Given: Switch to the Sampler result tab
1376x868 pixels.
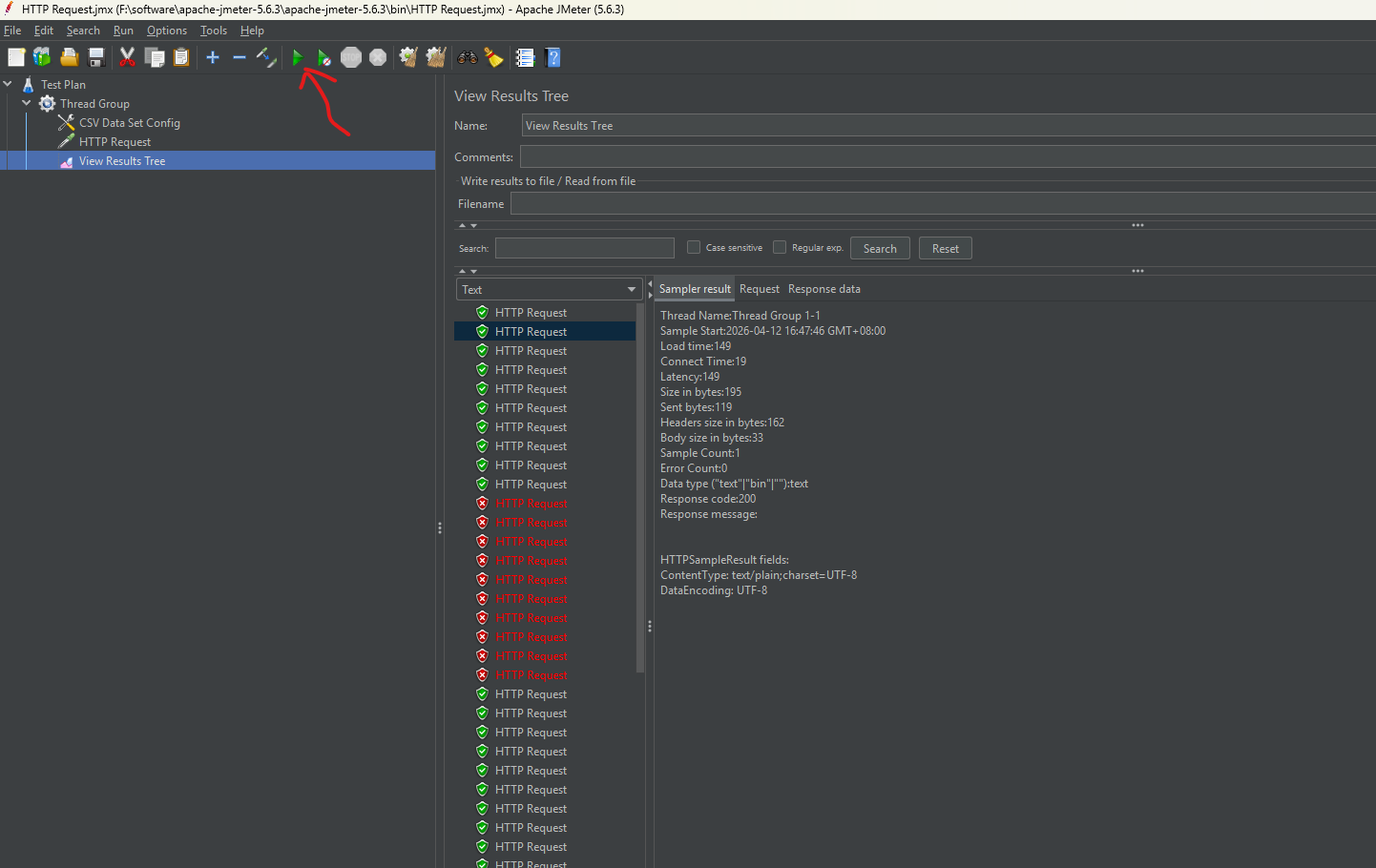Looking at the screenshot, I should pyautogui.click(x=695, y=289).
